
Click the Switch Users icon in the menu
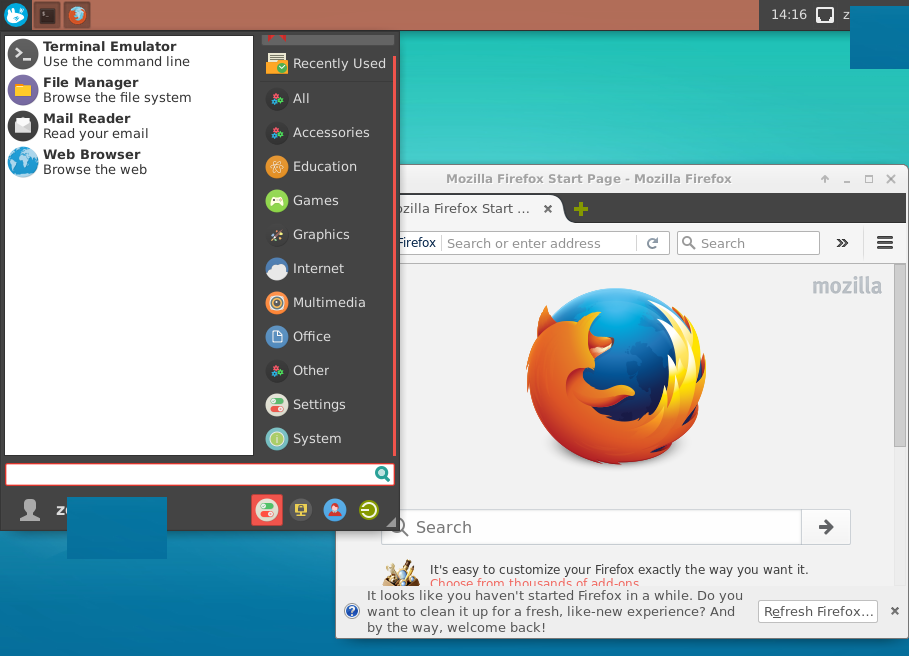[x=334, y=510]
